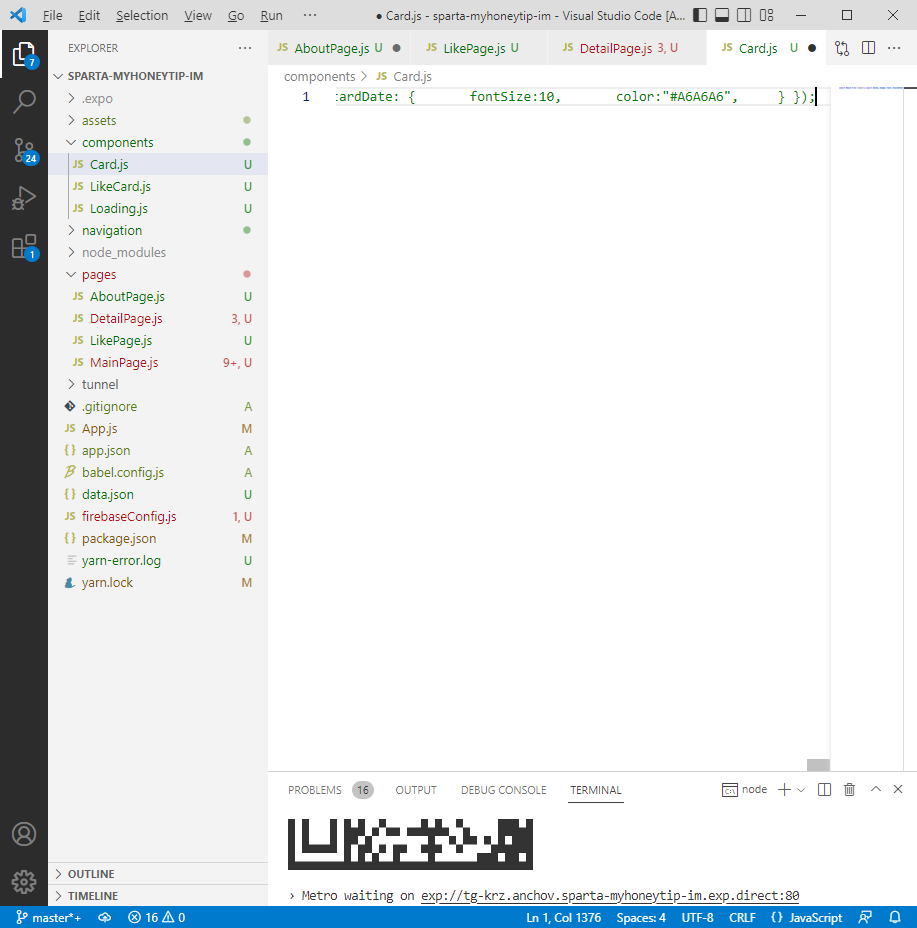Open the terminal launch profile dropdown arrow

coord(801,790)
